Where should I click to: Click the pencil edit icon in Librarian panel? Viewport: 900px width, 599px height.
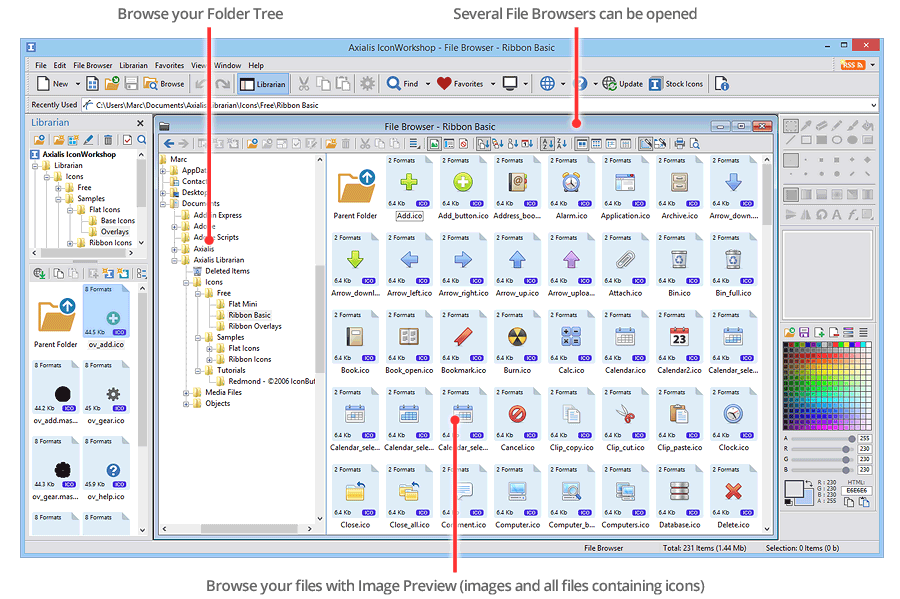(88, 139)
